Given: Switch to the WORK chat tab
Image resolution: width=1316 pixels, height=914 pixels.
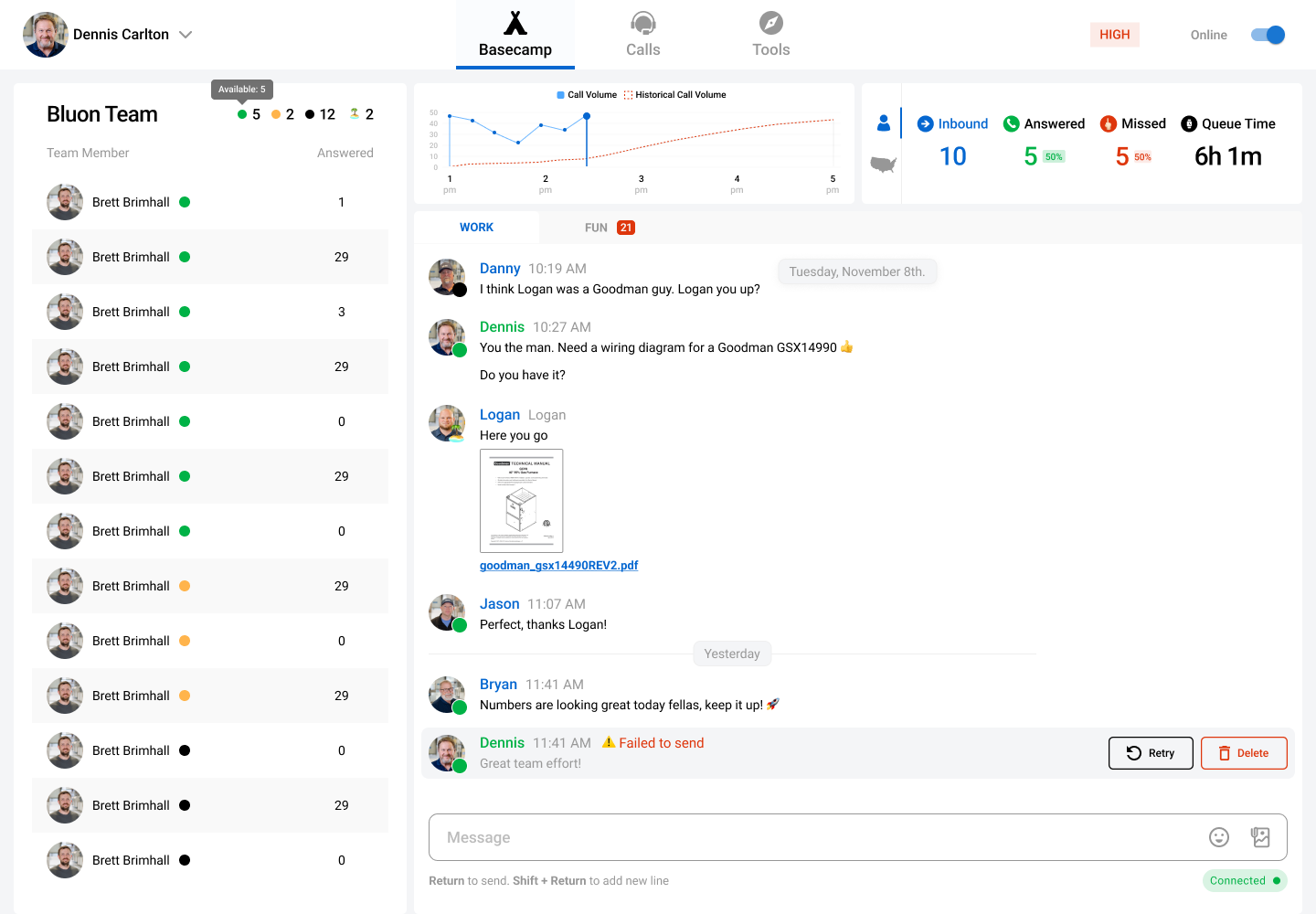Looking at the screenshot, I should (476, 228).
